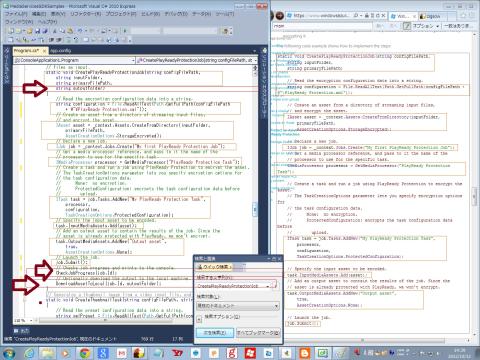Open the デバッグ(D) menu

[176, 14]
